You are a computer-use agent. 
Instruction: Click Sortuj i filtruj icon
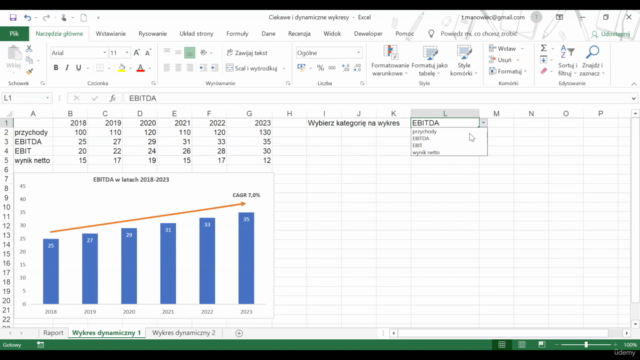pyautogui.click(x=567, y=53)
